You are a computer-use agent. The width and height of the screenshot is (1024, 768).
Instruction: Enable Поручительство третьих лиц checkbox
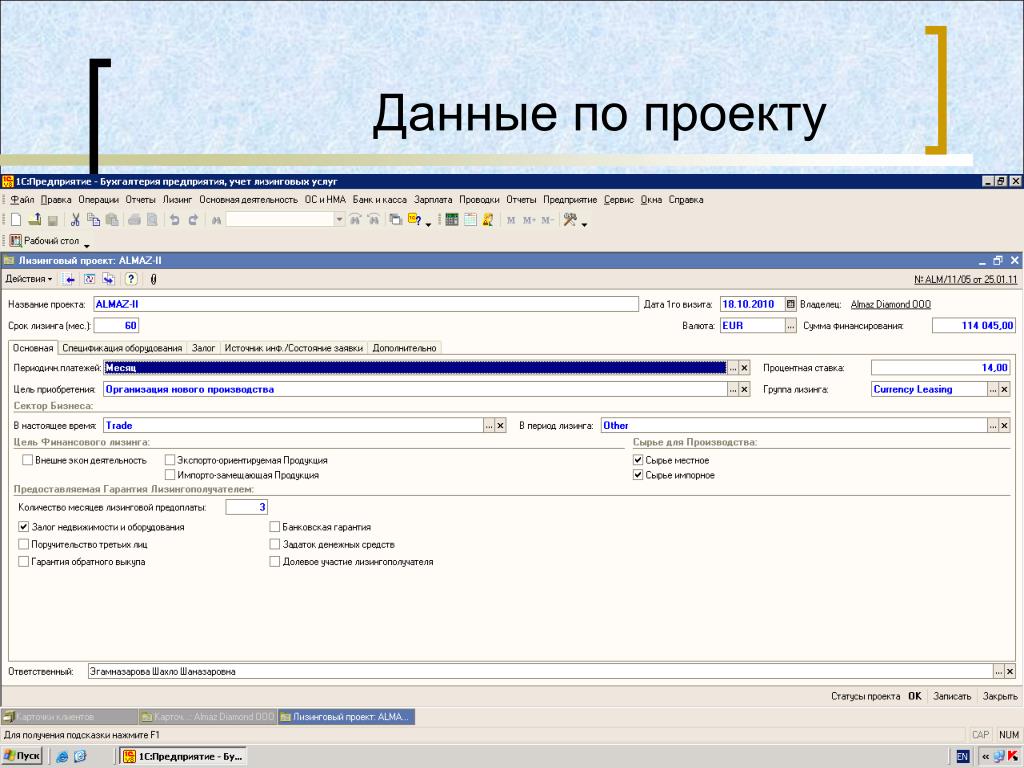click(24, 544)
